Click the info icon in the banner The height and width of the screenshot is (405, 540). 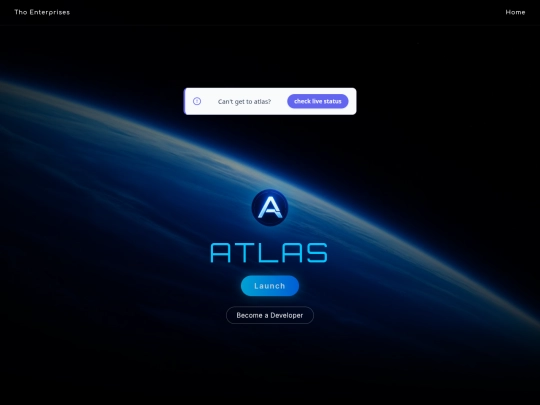pos(197,101)
